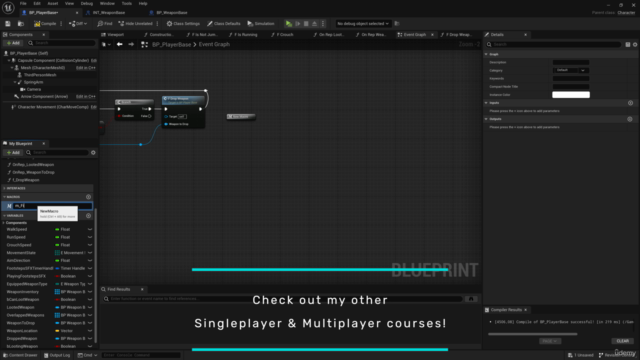Image resolution: width=640 pixels, height=360 pixels.
Task: Open Class Defaults
Action: coord(224,24)
